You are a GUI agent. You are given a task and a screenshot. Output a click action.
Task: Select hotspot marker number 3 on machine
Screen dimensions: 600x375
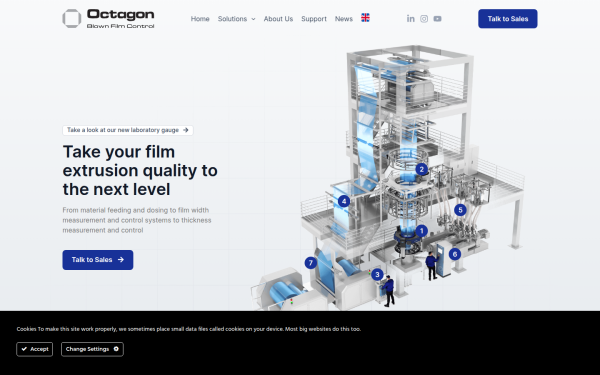coord(377,274)
